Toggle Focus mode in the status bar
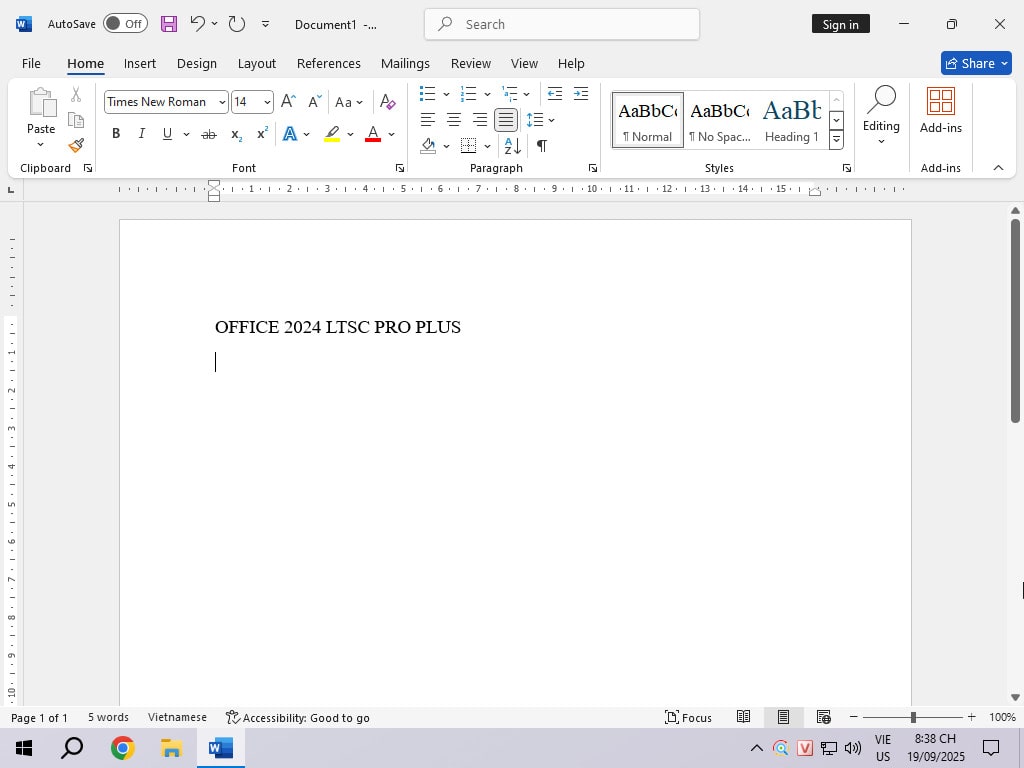Viewport: 1024px width, 768px height. point(688,717)
